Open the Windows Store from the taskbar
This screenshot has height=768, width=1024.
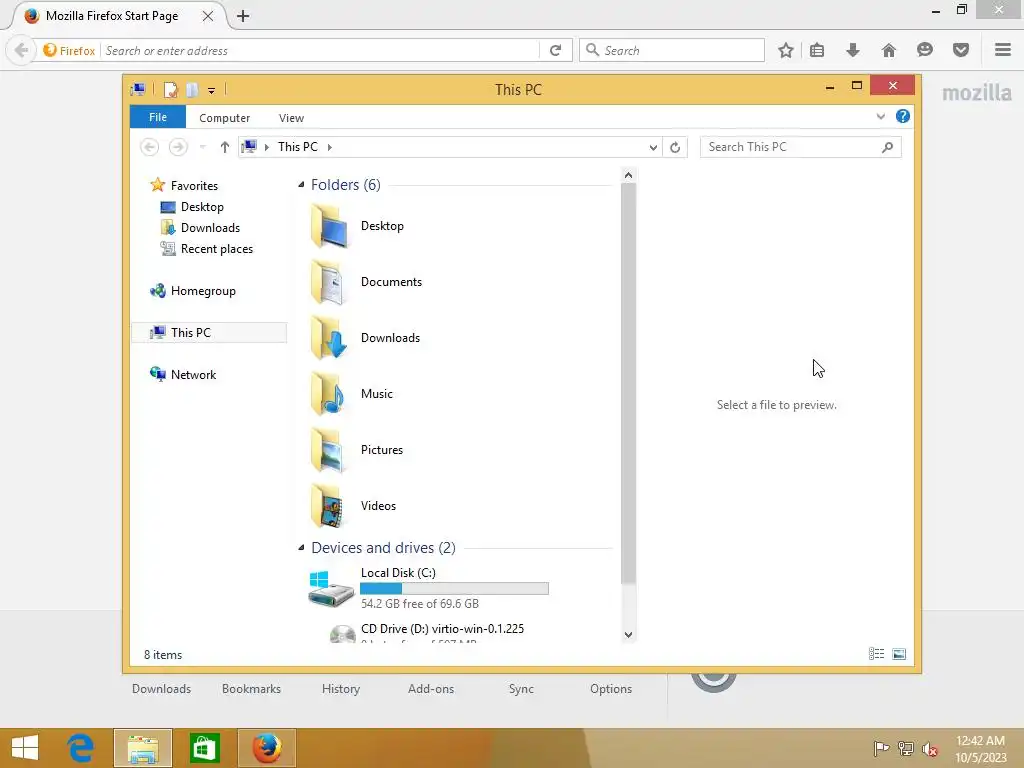tap(204, 748)
